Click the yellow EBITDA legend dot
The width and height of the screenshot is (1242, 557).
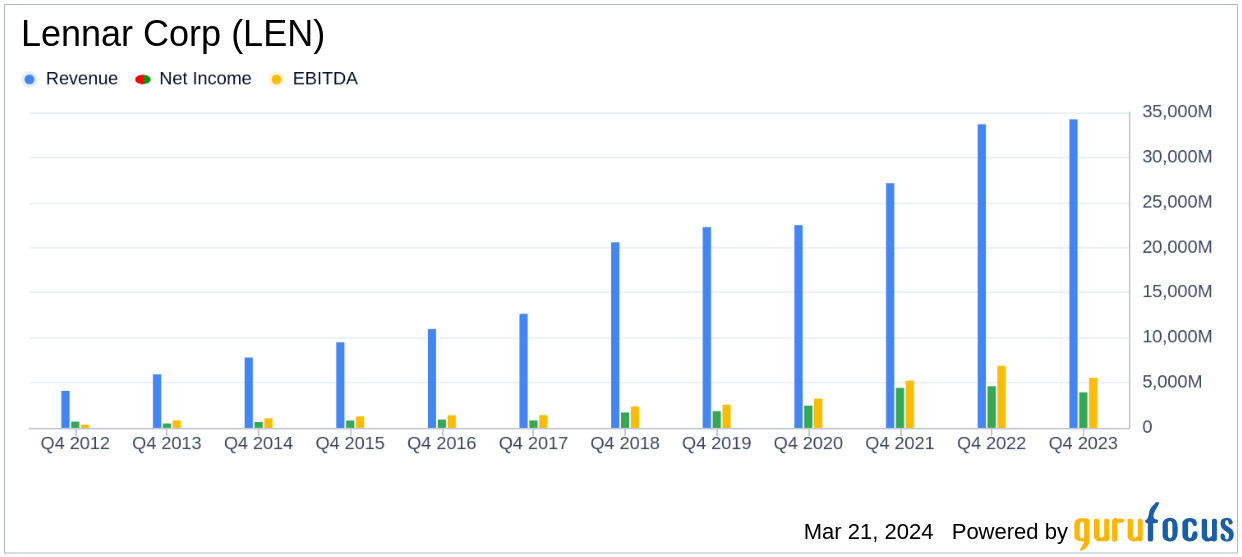[x=277, y=79]
